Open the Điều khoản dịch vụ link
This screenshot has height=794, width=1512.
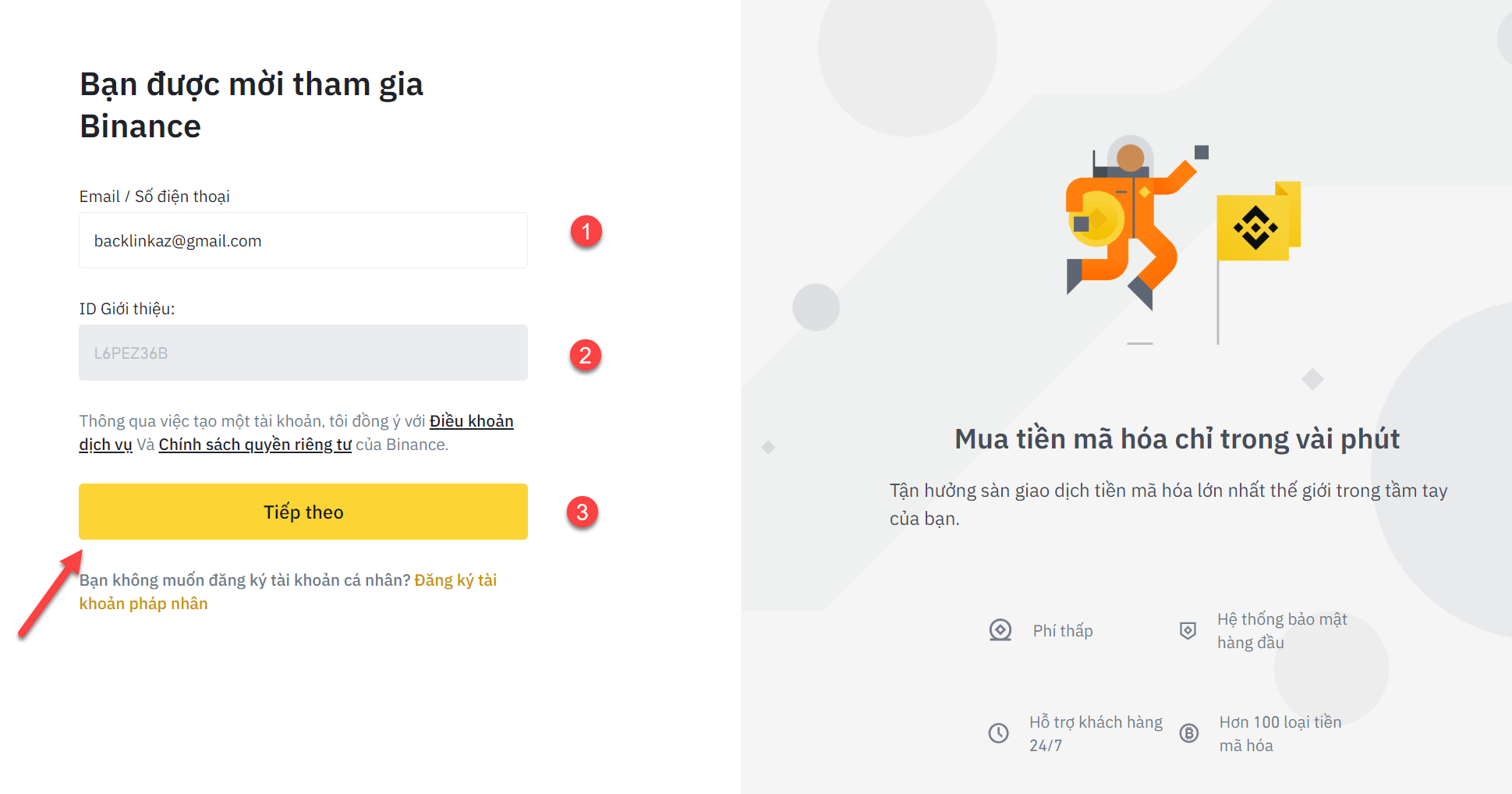471,421
